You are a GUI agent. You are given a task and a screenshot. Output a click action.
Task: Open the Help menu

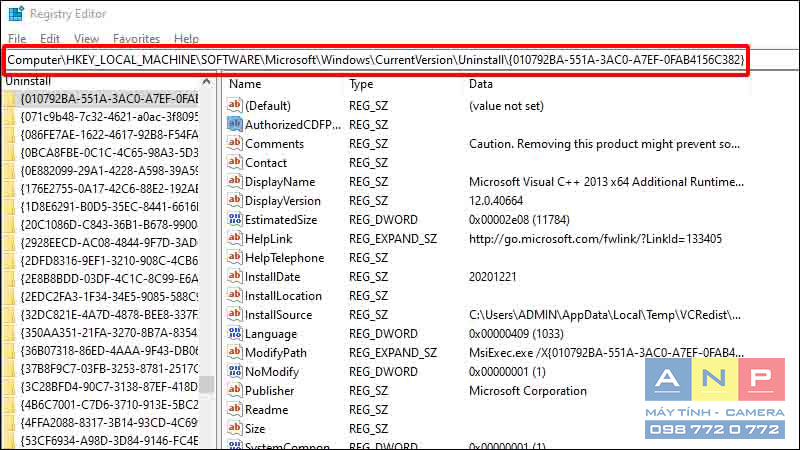186,39
